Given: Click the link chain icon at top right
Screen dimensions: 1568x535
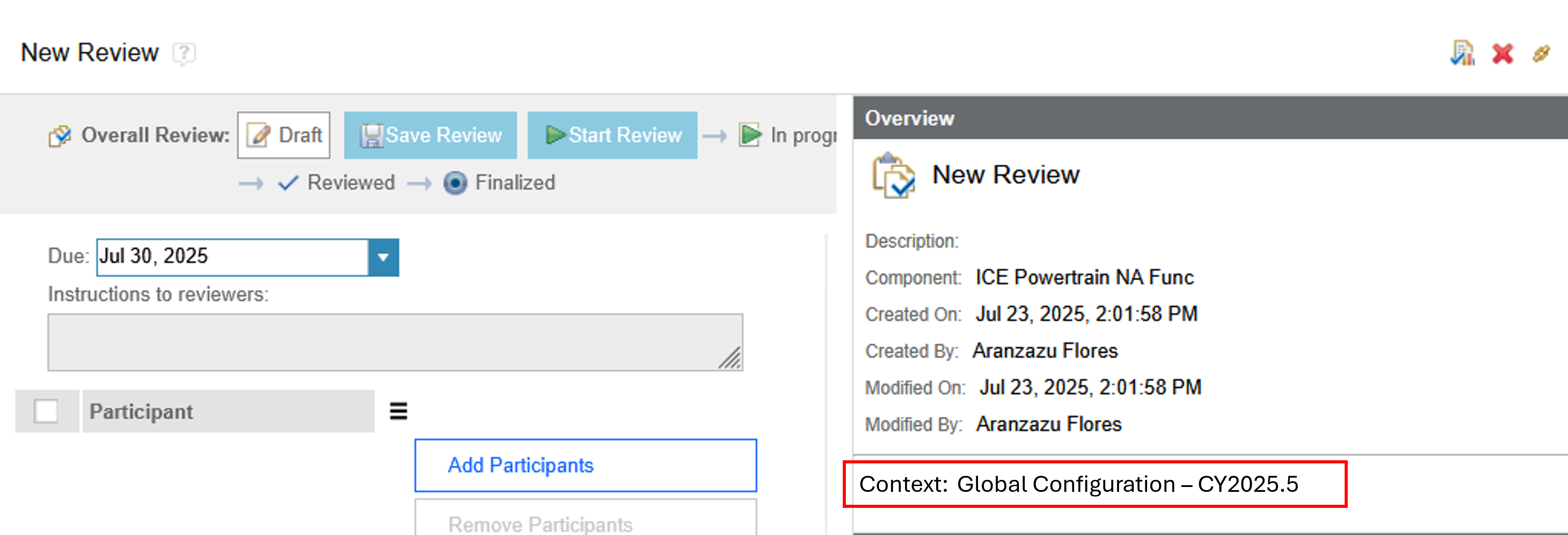Looking at the screenshot, I should 1541,53.
